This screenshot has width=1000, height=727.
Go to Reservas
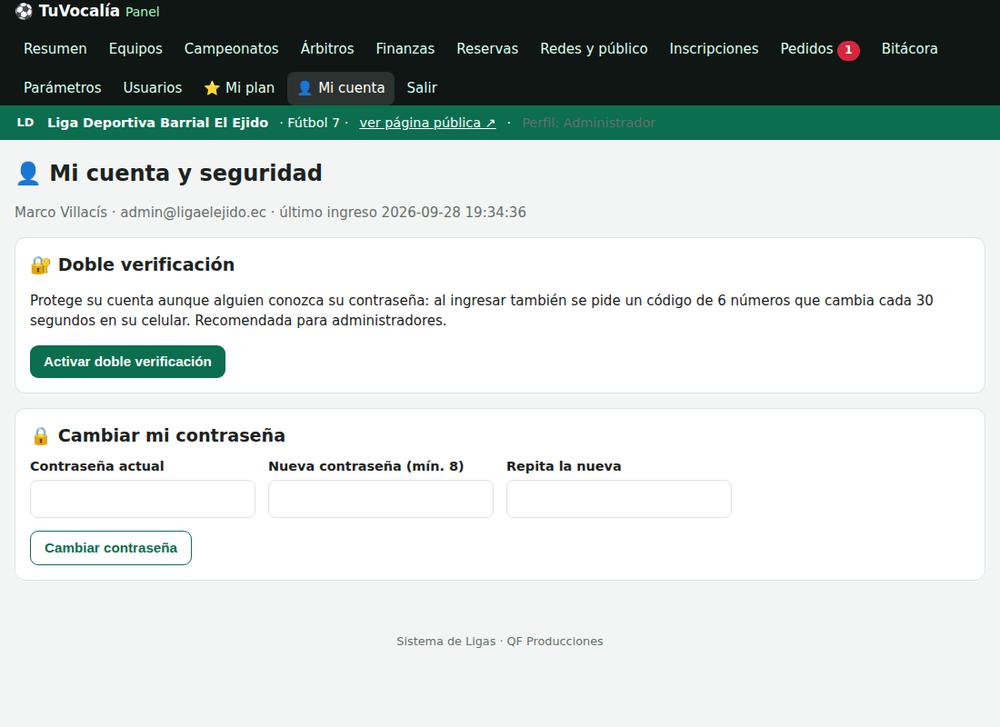click(487, 48)
